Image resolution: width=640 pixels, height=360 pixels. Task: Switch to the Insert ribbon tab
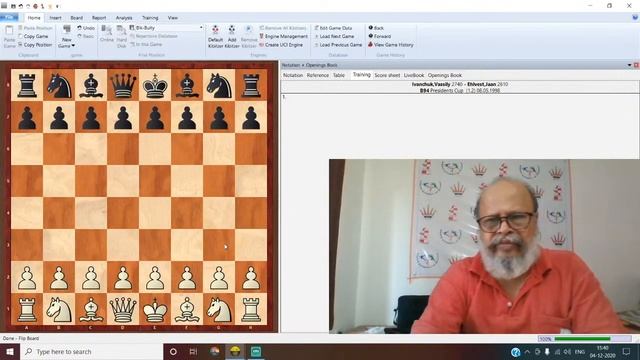55,18
